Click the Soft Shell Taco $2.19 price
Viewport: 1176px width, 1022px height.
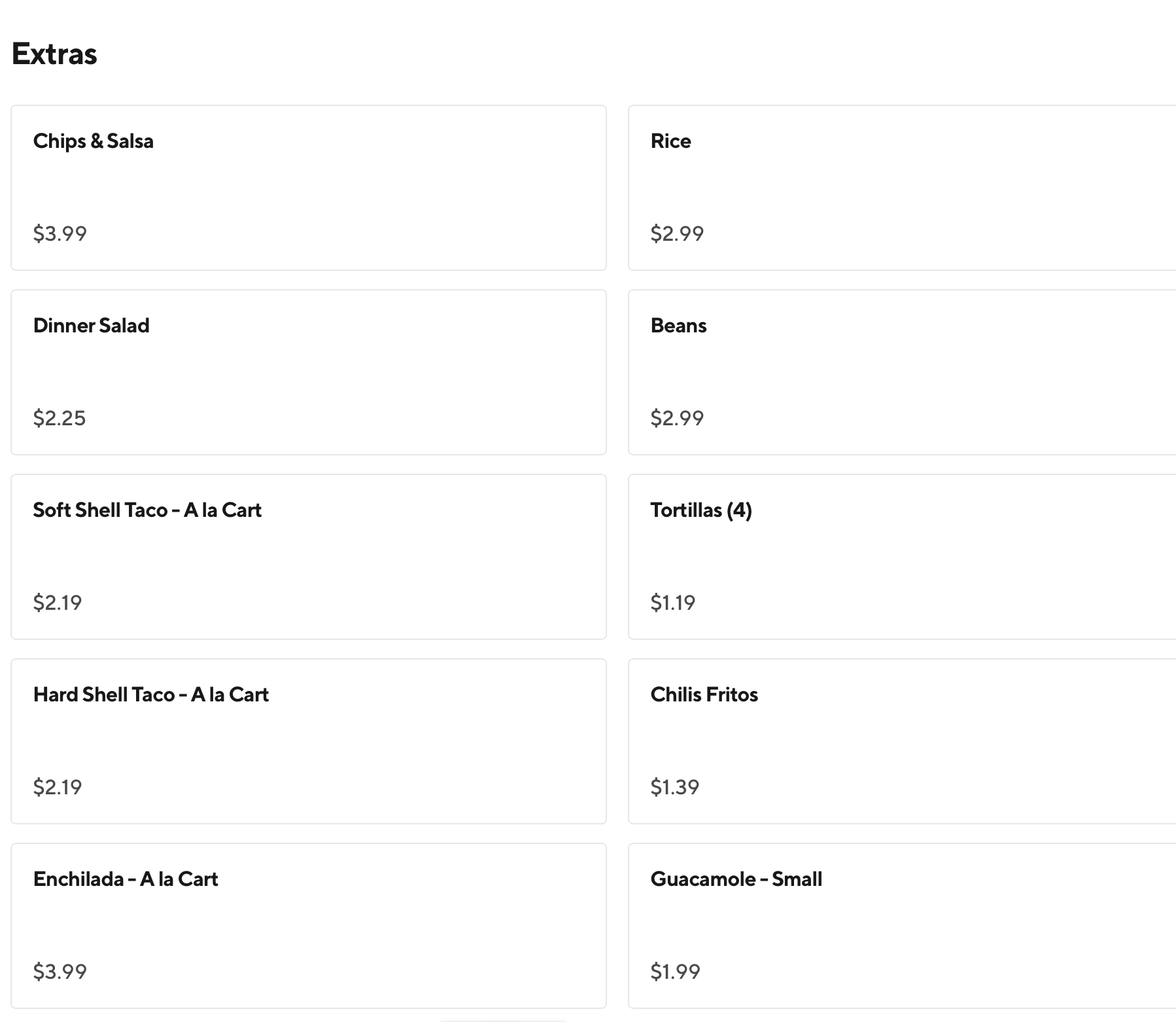(x=58, y=603)
